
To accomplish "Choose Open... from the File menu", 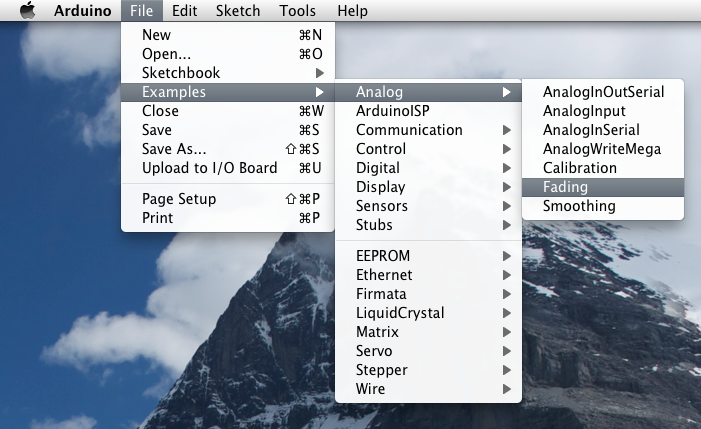I will pyautogui.click(x=228, y=54).
